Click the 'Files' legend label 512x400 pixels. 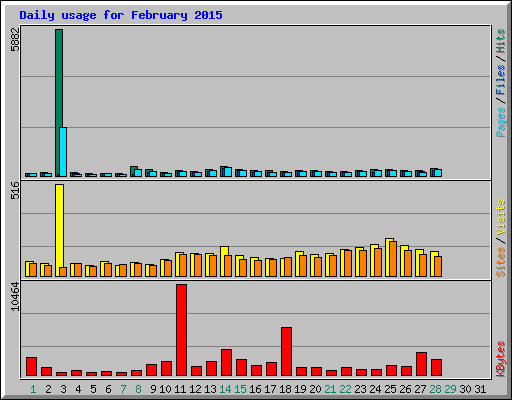point(500,79)
